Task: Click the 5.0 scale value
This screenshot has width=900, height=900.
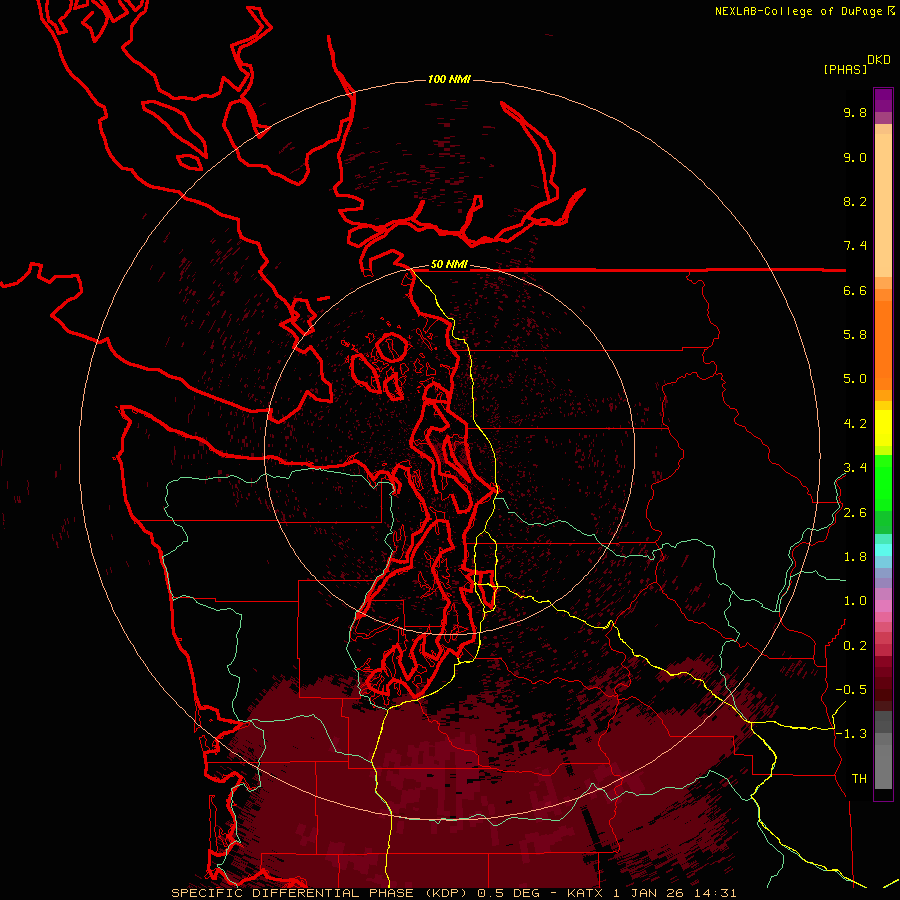Action: [855, 379]
